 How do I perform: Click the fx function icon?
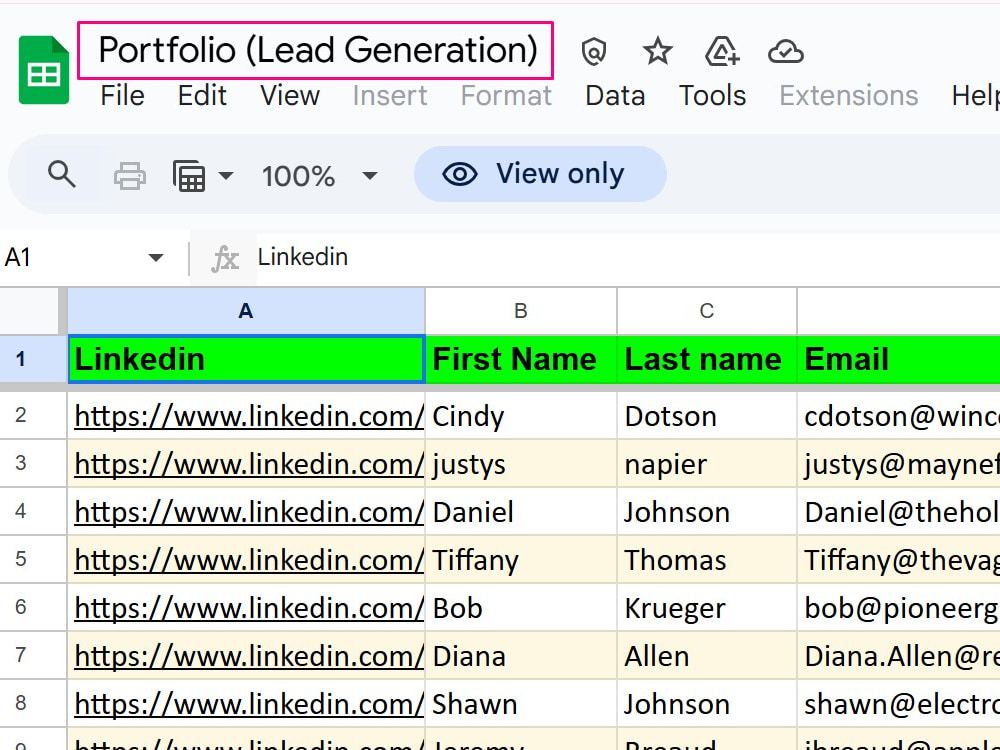coord(224,259)
